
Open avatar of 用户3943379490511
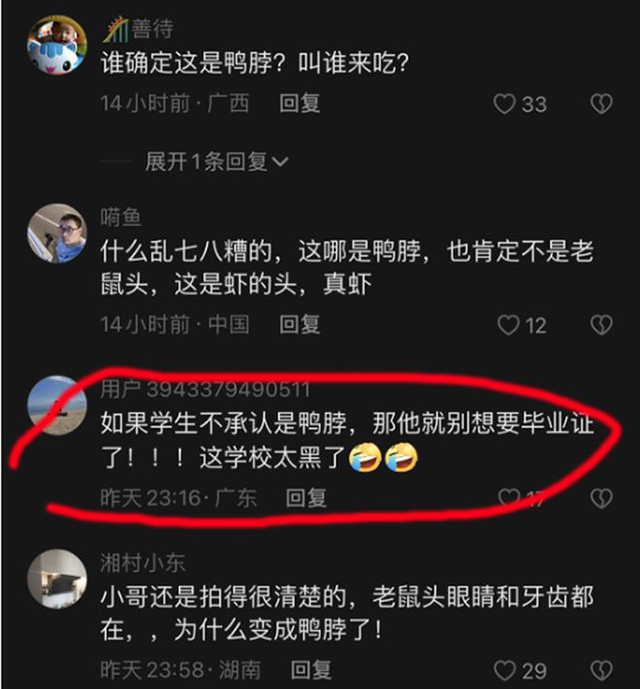[x=57, y=405]
